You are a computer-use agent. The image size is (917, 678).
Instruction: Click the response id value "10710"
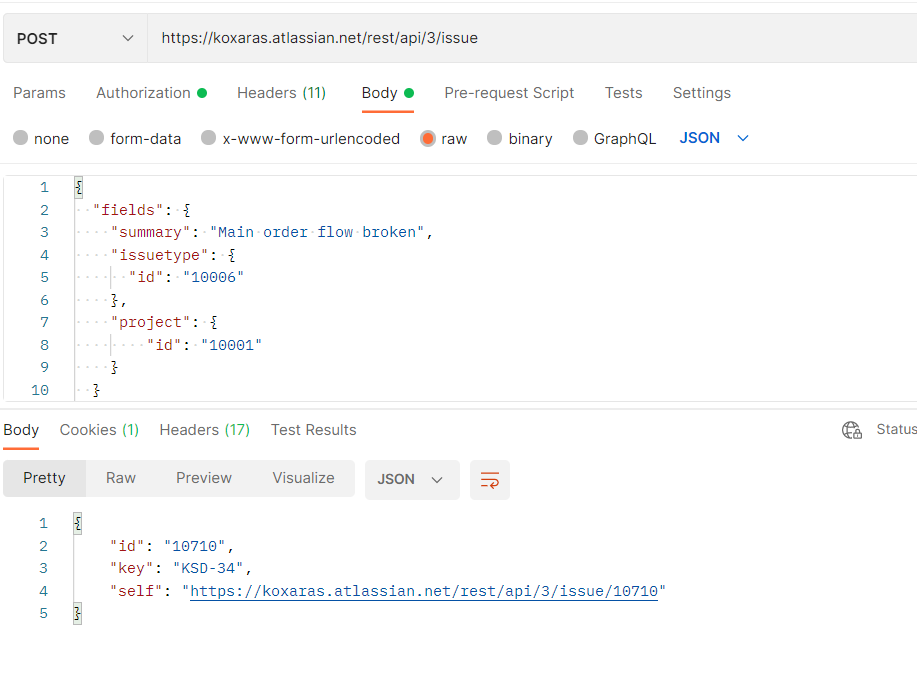click(195, 546)
